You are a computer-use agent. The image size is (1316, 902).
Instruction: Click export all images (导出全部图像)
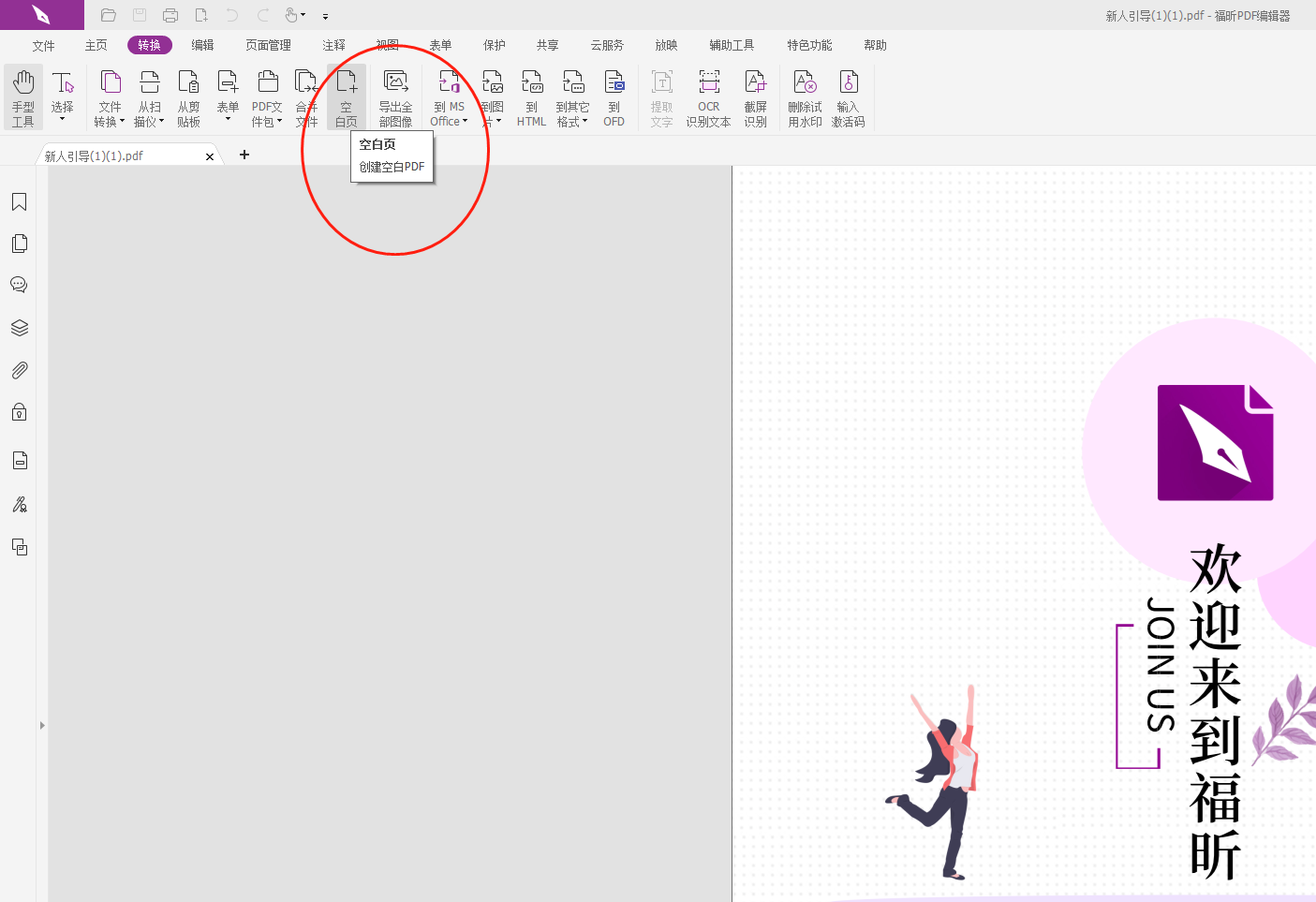tap(395, 96)
